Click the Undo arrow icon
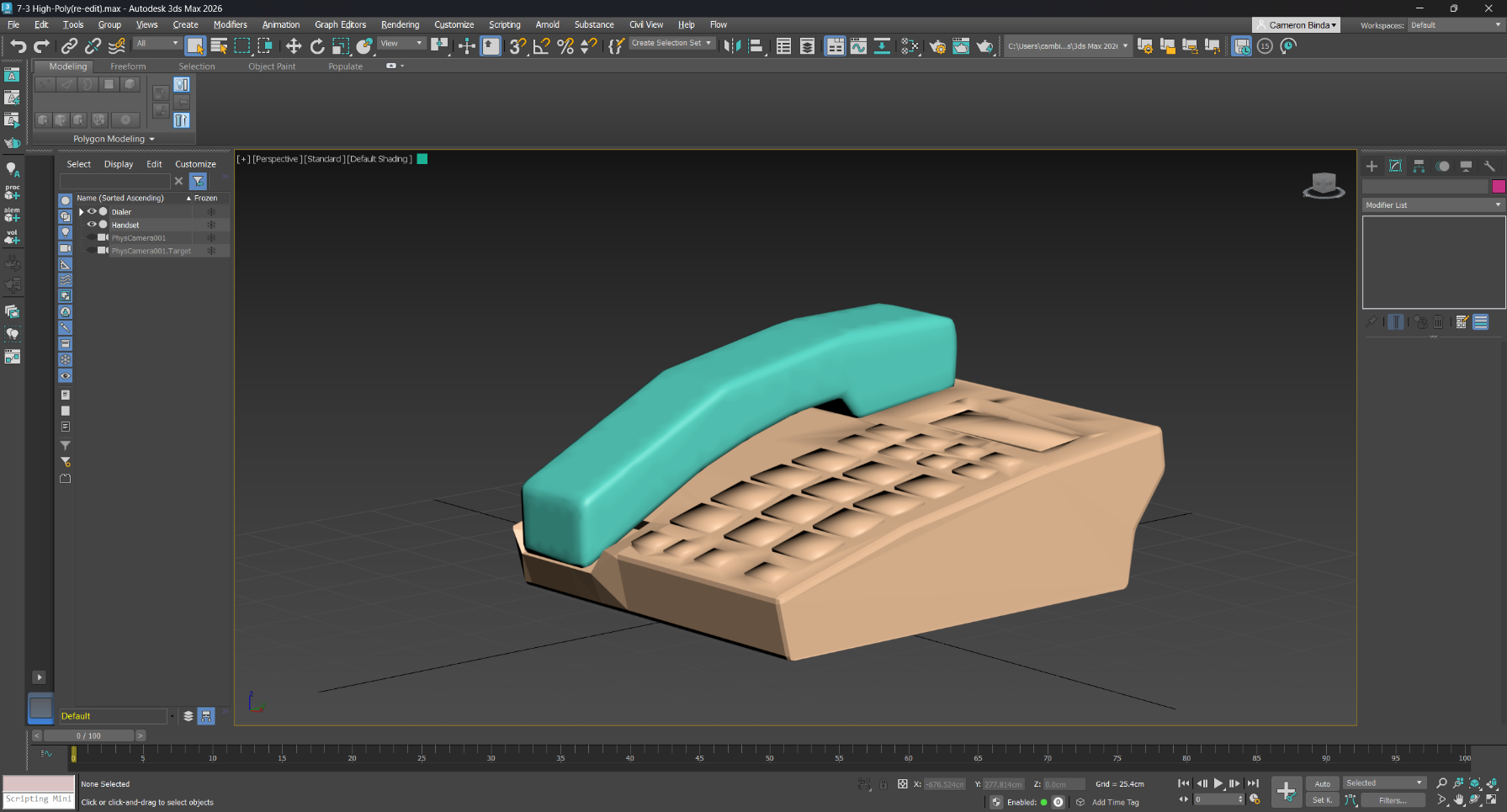 (18, 46)
